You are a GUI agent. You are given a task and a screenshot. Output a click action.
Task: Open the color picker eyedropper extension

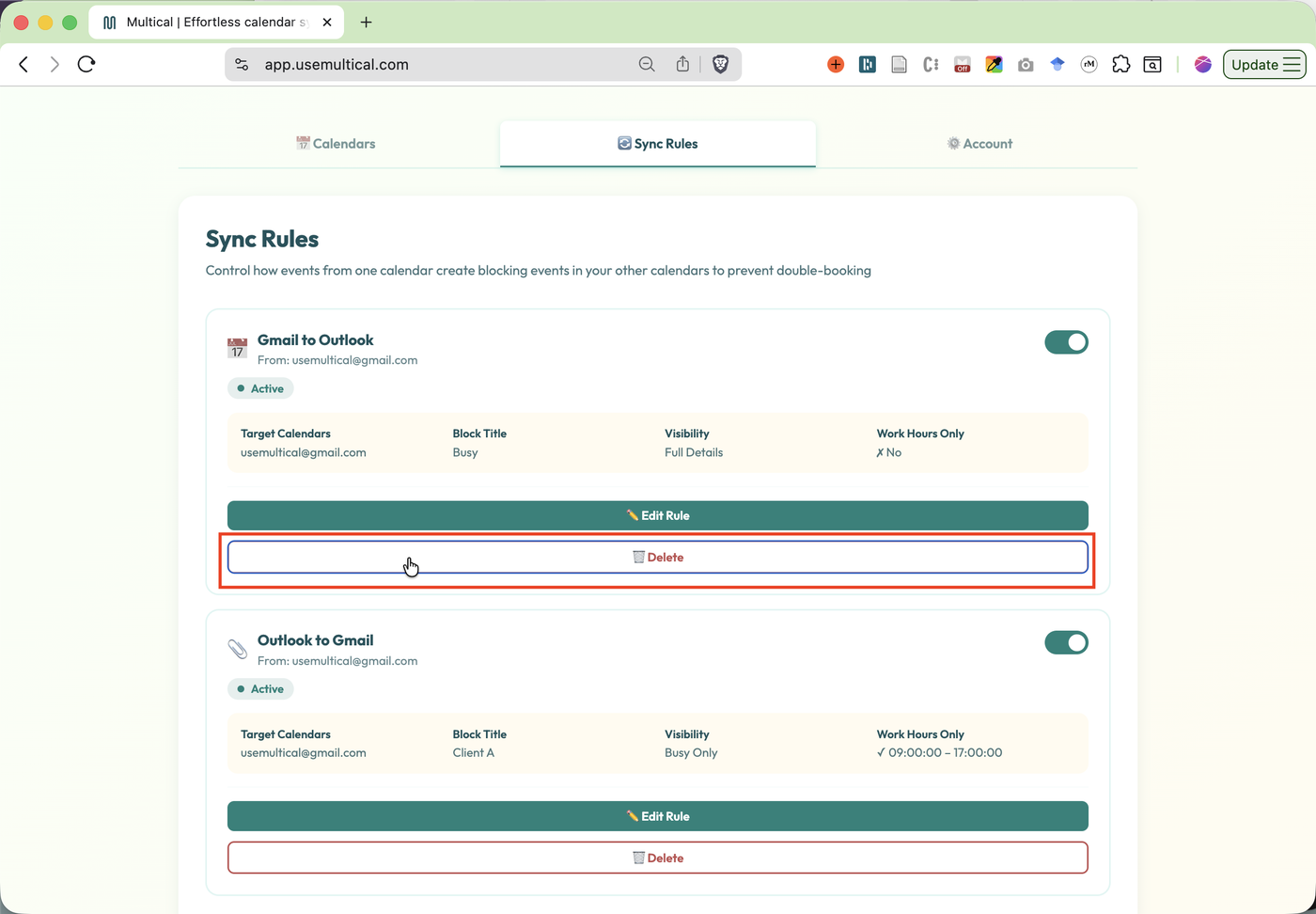[994, 64]
